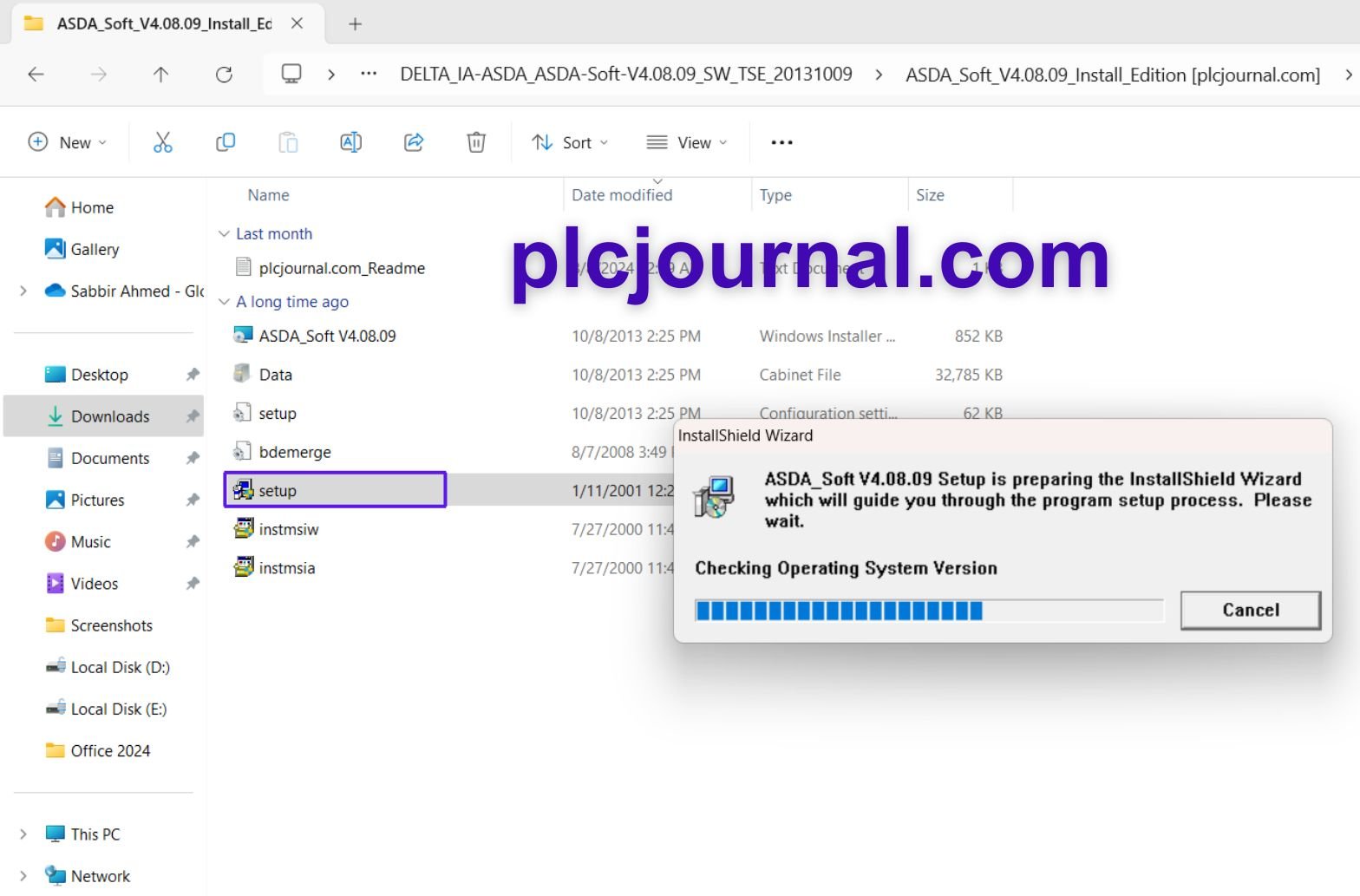This screenshot has height=896, width=1360.
Task: Close the ASDA_Soft_V4.08.09_Install_Ed tab
Action: [297, 23]
